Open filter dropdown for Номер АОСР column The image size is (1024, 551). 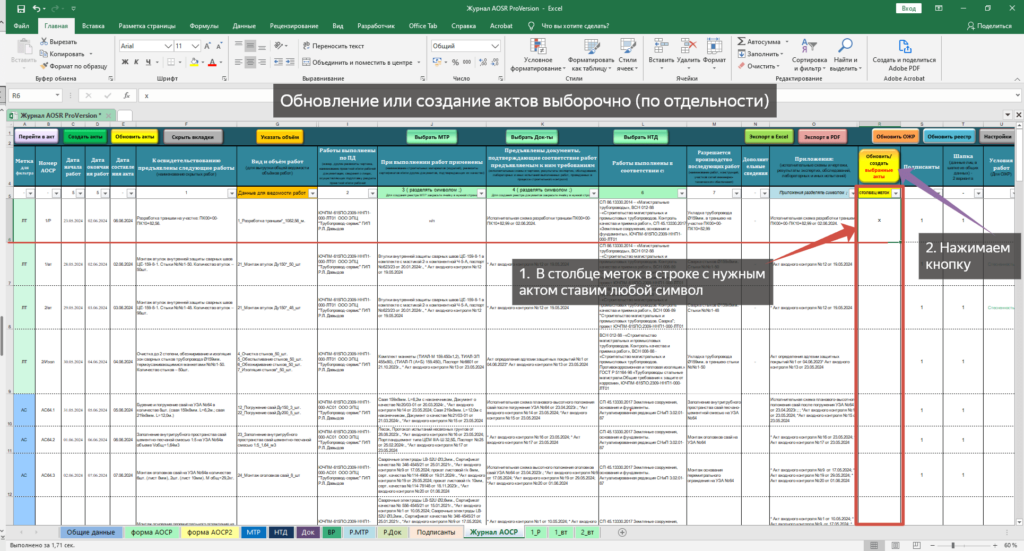pos(56,193)
